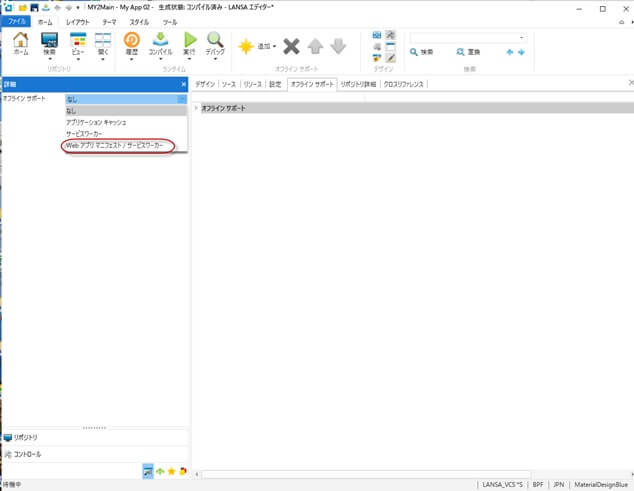Click the コンパイル (Compile) icon

click(160, 42)
